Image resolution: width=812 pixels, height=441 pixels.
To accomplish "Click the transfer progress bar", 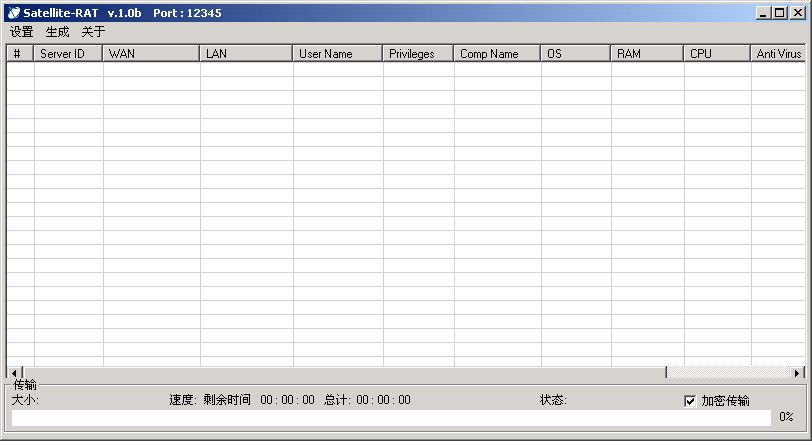I will coord(390,418).
